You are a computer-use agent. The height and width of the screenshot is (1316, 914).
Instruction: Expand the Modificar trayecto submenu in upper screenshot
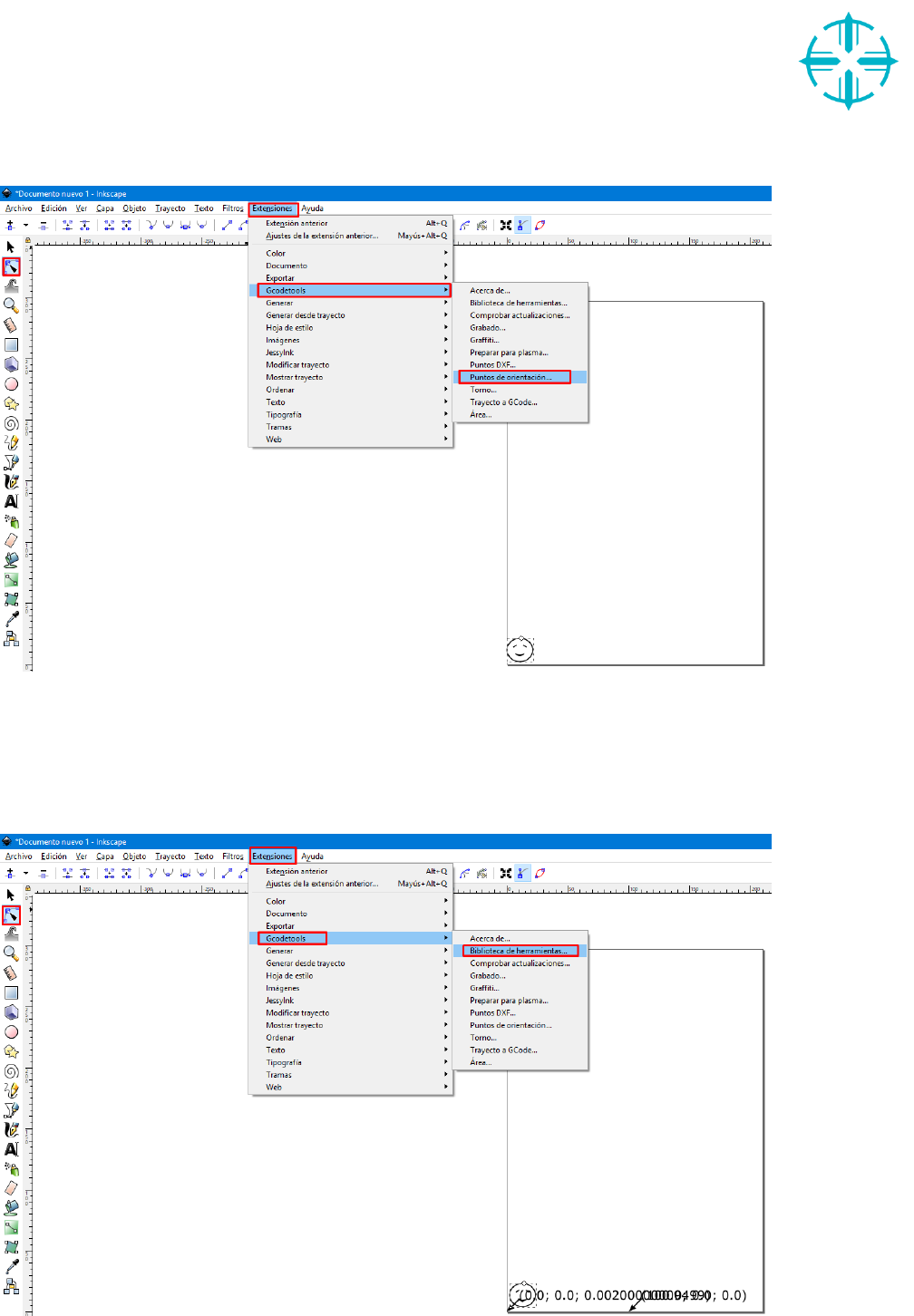(350, 364)
